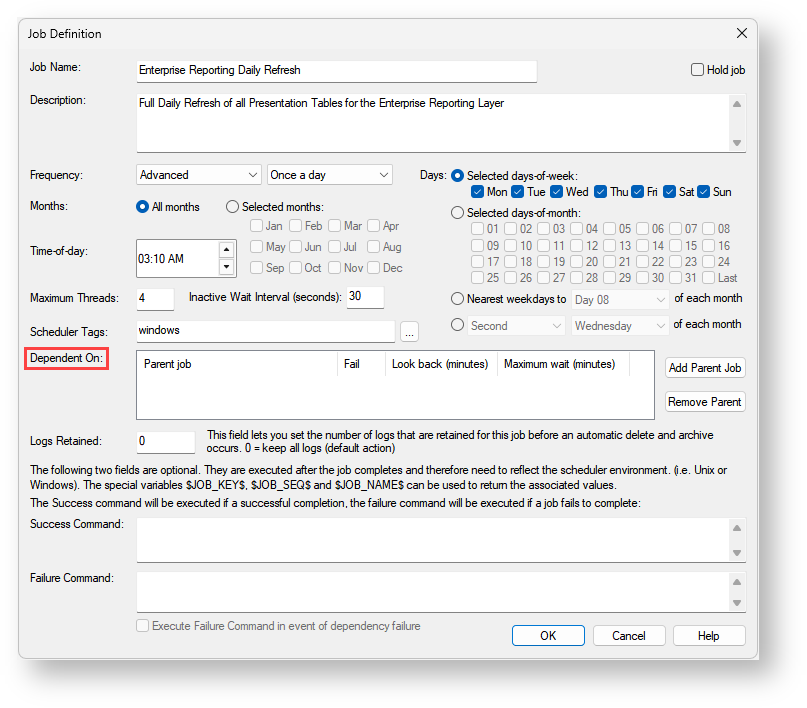Click the Maximum Threads input field

point(155,298)
